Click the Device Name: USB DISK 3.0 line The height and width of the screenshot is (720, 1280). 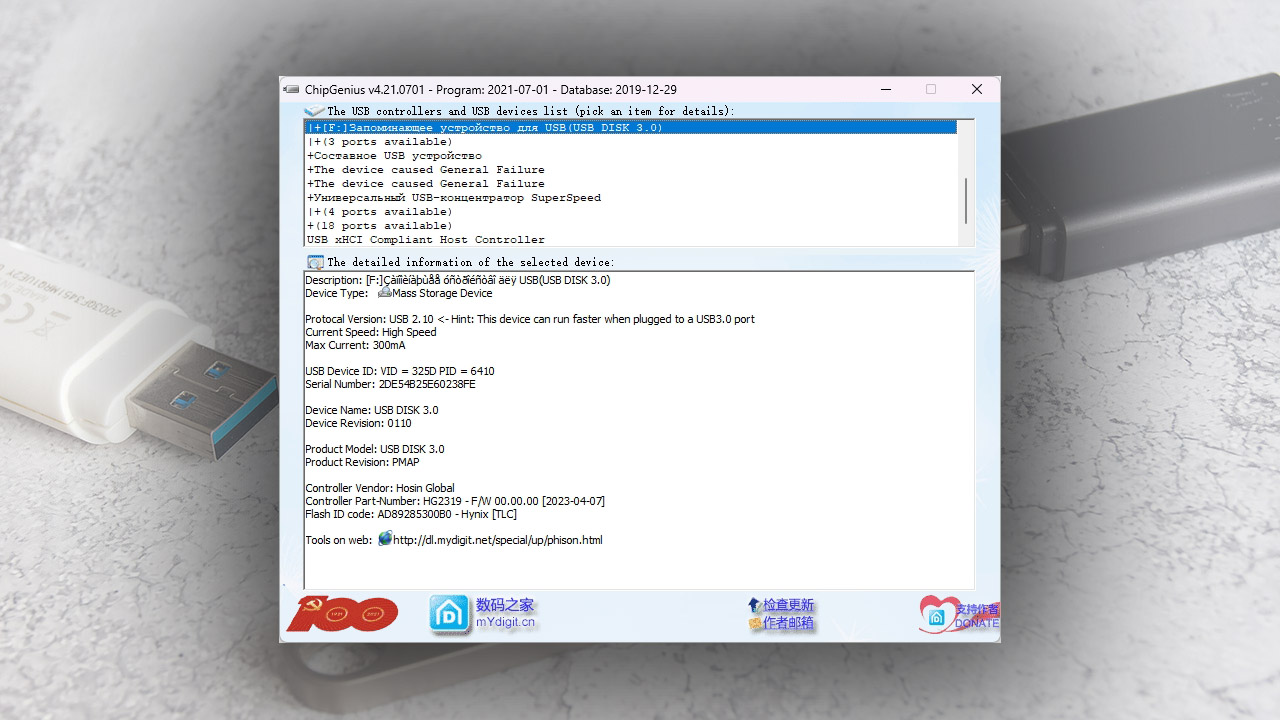pos(372,410)
